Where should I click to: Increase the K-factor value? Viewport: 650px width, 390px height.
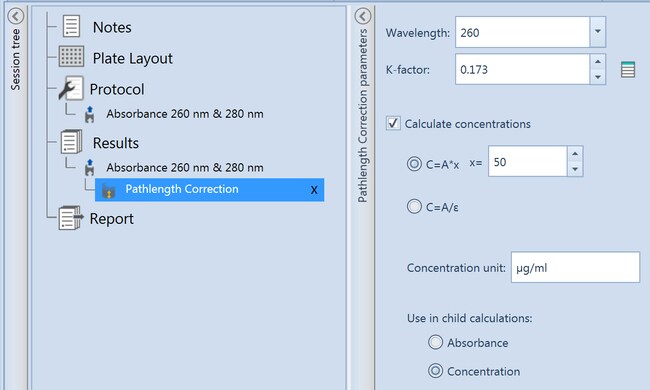tap(597, 62)
